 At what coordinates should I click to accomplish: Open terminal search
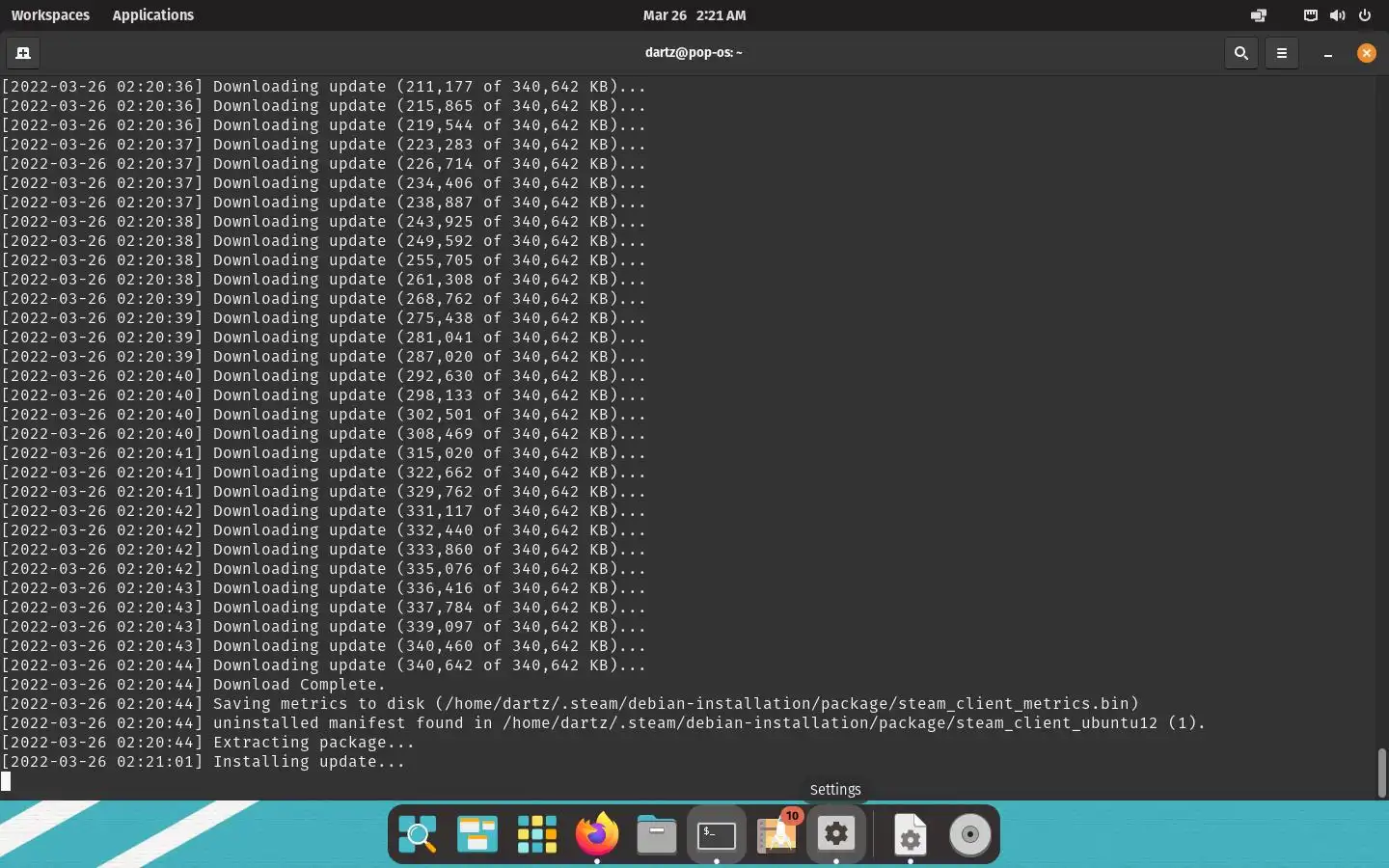point(1241,53)
